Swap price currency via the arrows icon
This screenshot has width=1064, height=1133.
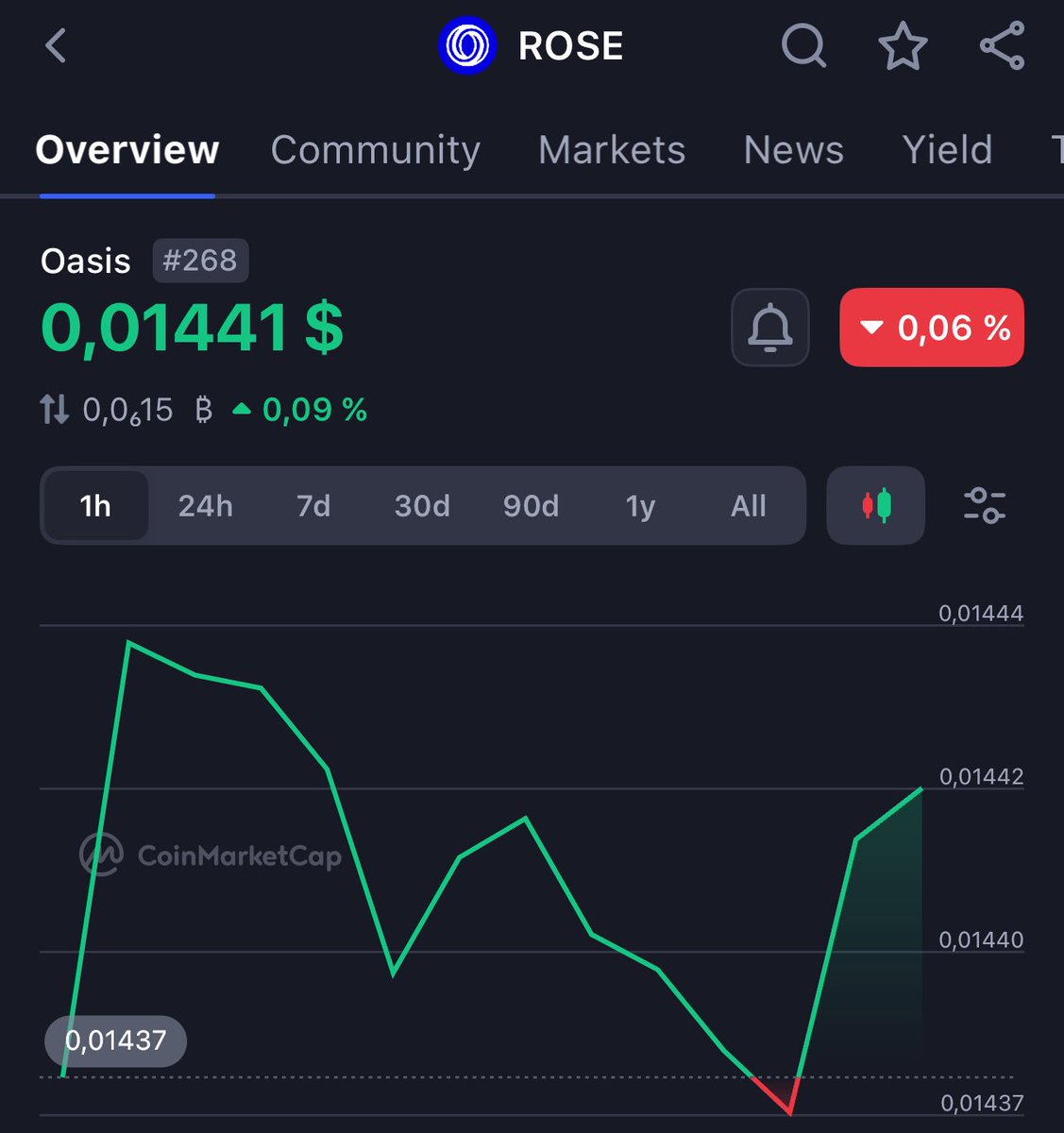click(54, 410)
